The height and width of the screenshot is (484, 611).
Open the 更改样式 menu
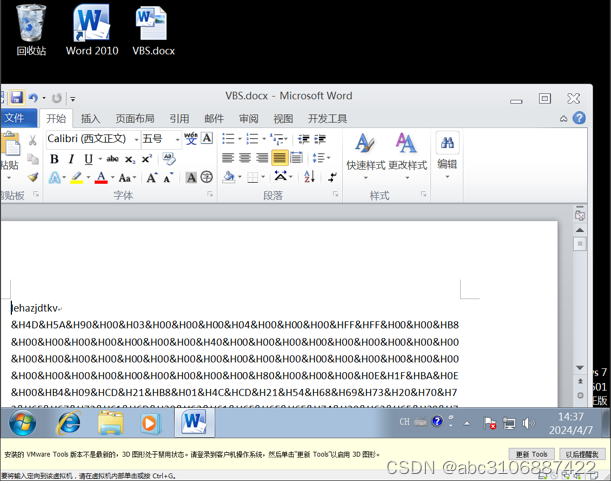coord(408,157)
